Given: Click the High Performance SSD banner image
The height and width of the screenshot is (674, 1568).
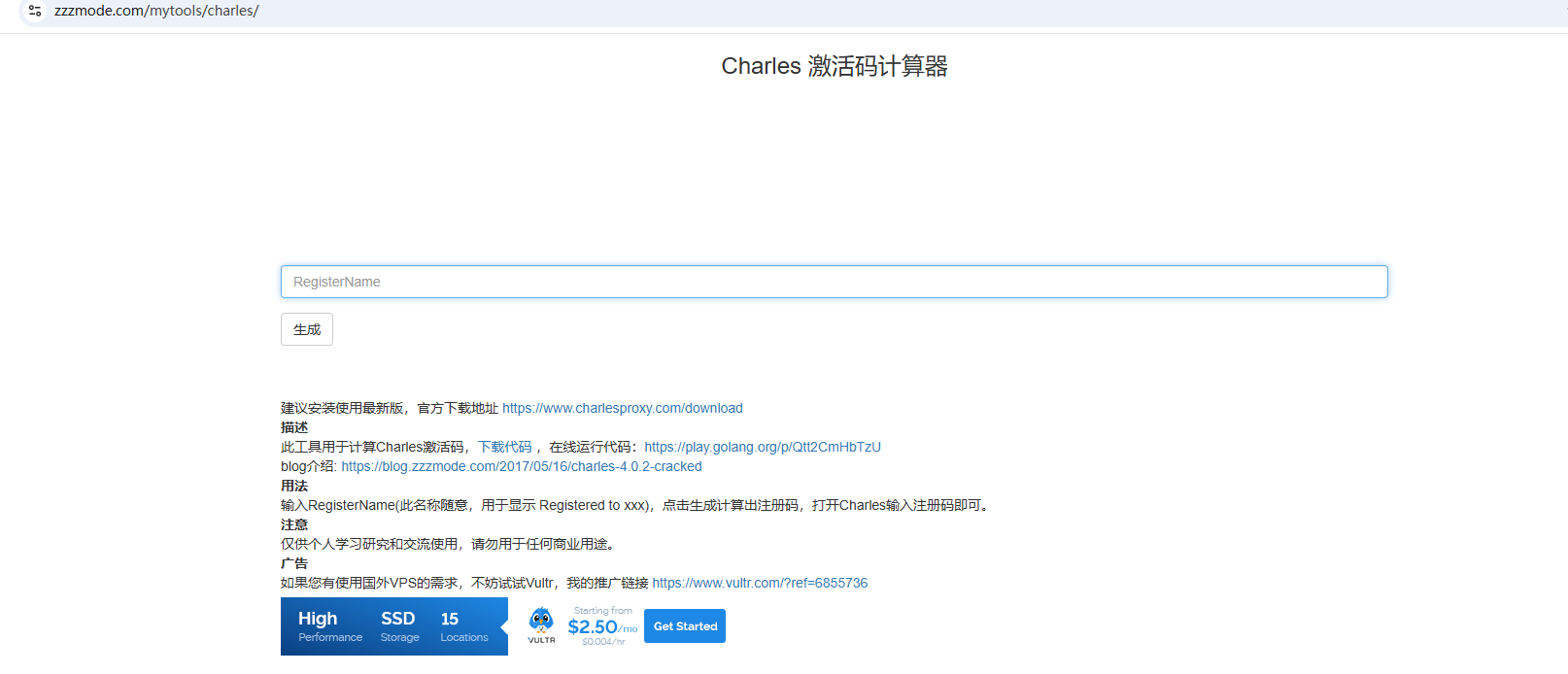Looking at the screenshot, I should 394,626.
